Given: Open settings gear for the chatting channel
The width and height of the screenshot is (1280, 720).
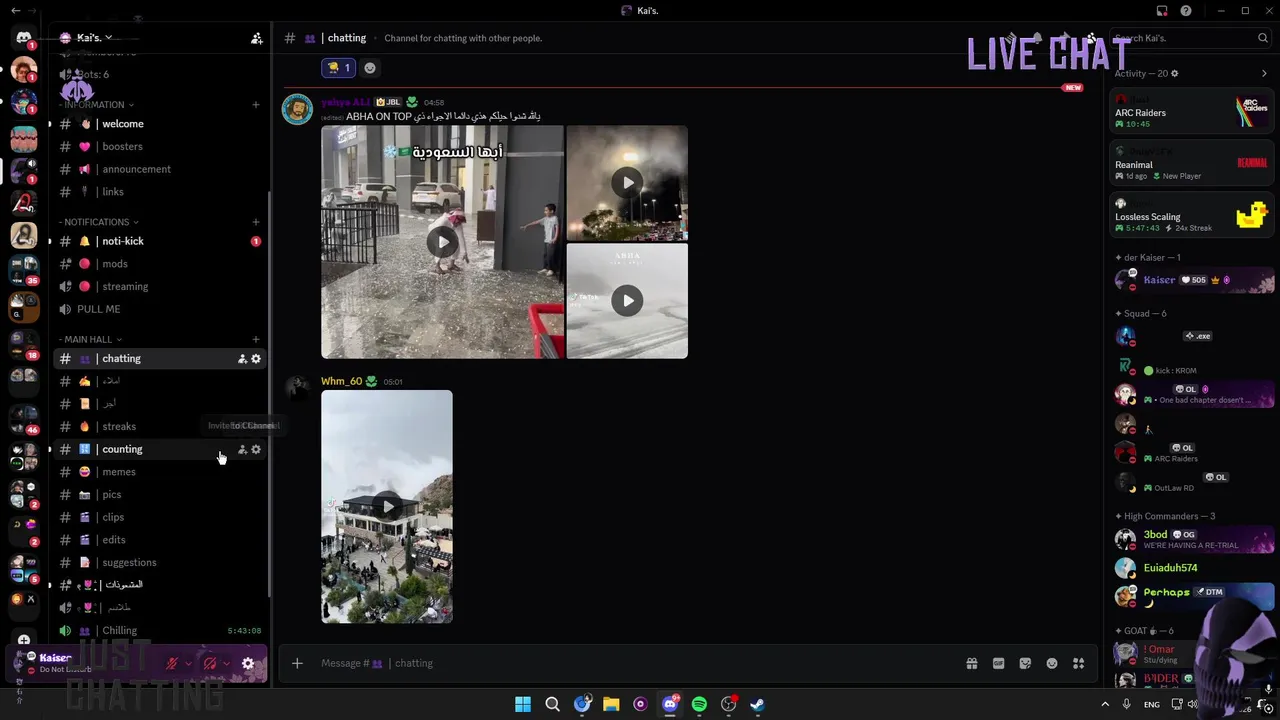Looking at the screenshot, I should pos(256,359).
